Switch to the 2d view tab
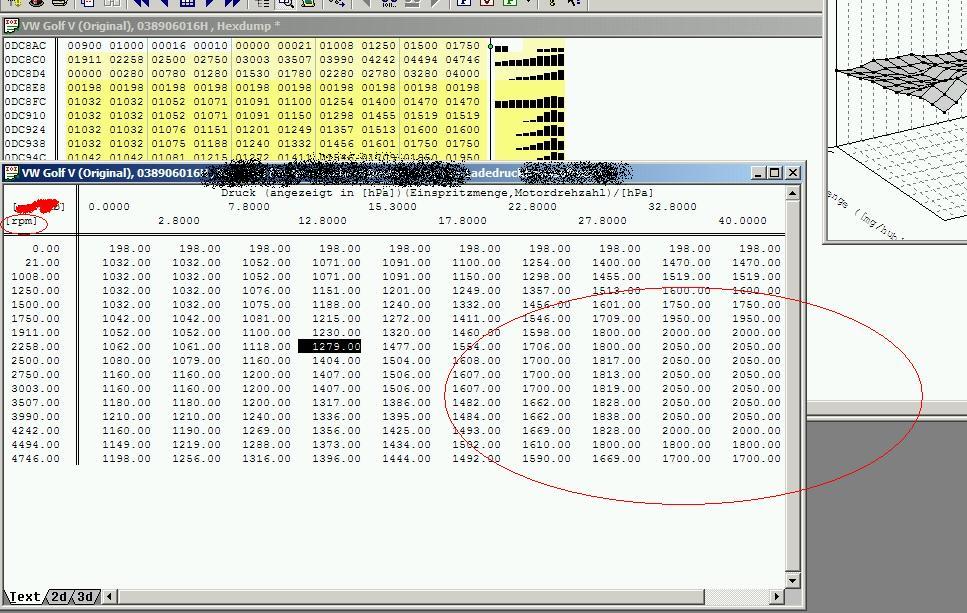This screenshot has width=967, height=613. coord(59,596)
